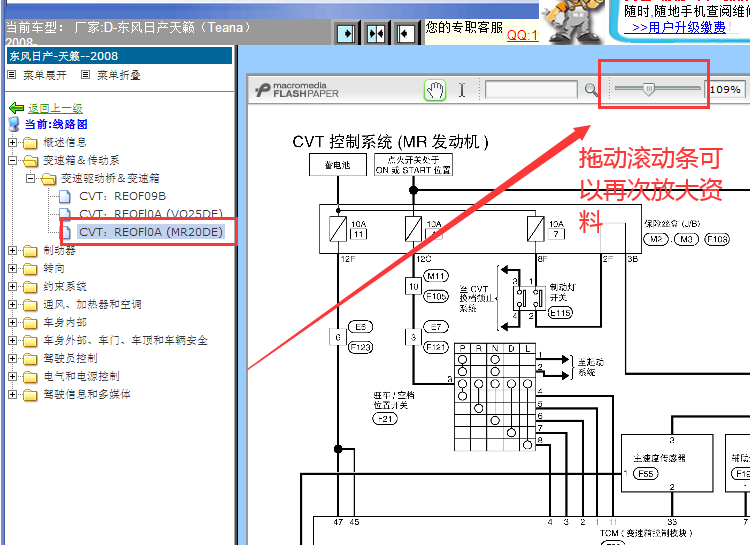Click 返回上一级 link
This screenshot has width=750, height=545.
[x=55, y=108]
